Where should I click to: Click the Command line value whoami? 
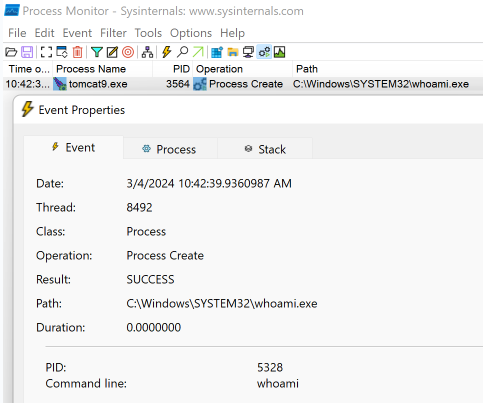pyautogui.click(x=278, y=383)
